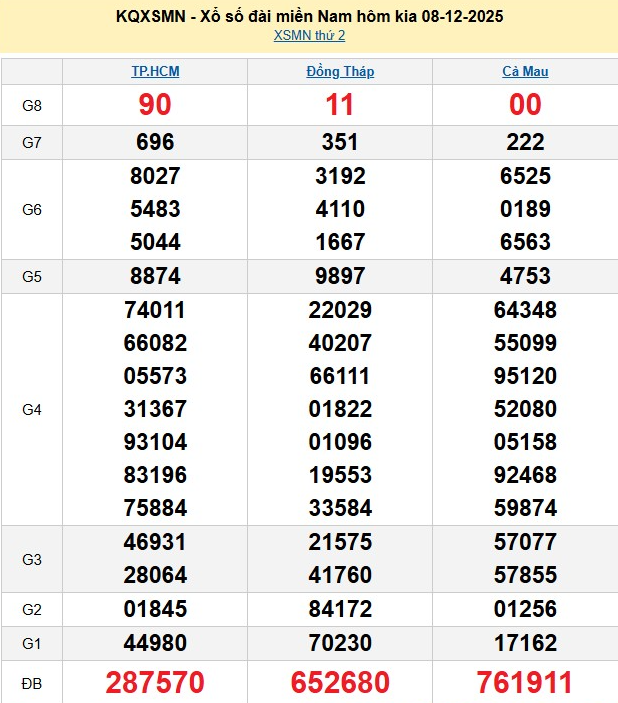Image resolution: width=618 pixels, height=703 pixels.
Task: Click the G8 result 11 for Đồng Tháp
Action: click(340, 104)
